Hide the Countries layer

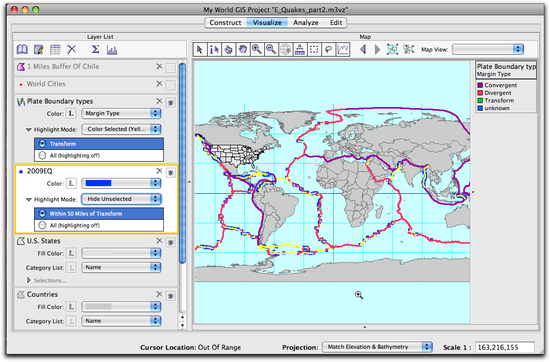tap(170, 296)
